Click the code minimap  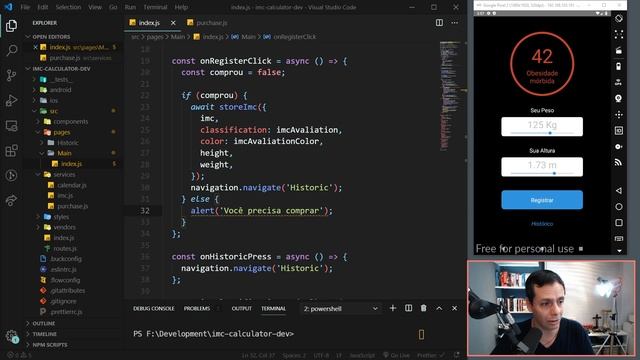click(x=451, y=96)
